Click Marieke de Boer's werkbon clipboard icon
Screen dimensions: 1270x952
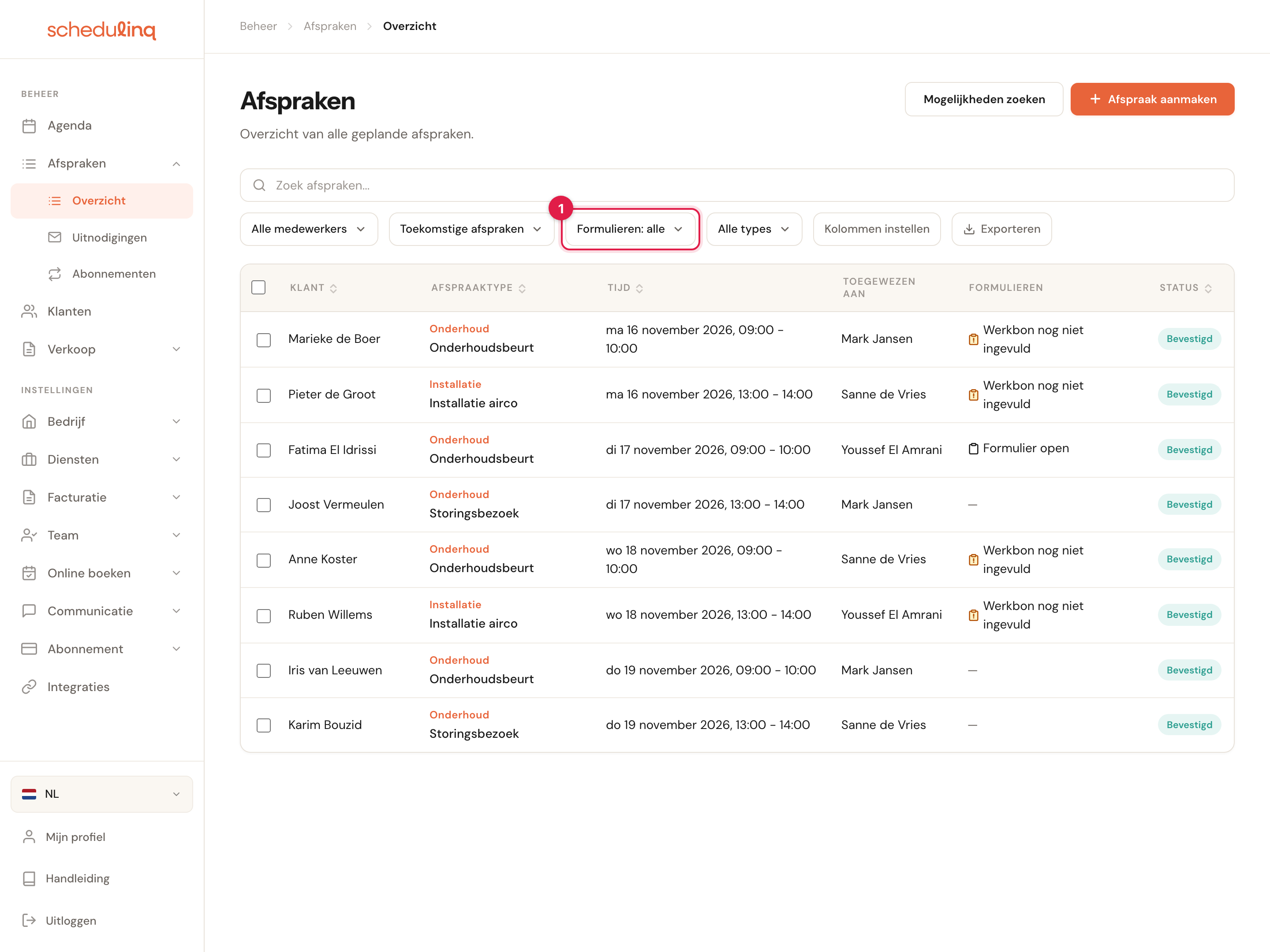tap(973, 339)
